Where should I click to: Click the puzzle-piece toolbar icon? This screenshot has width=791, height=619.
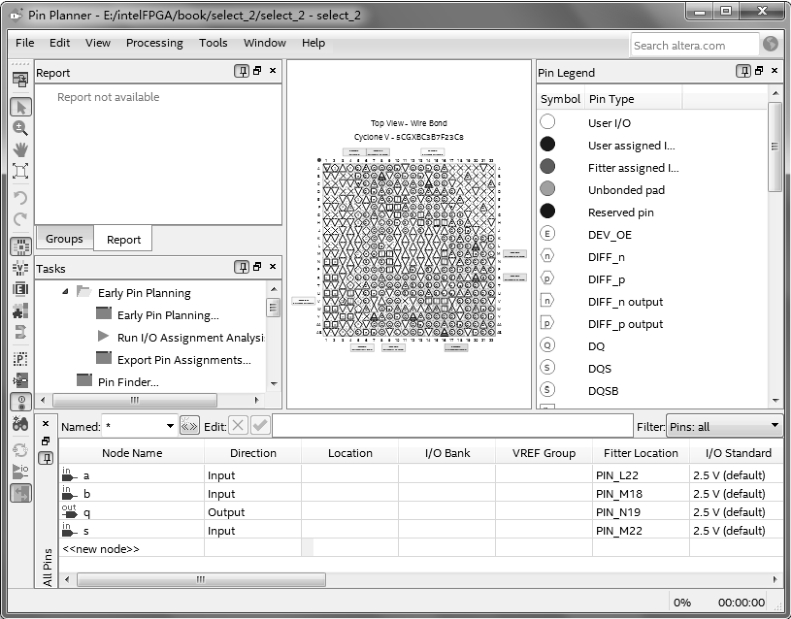20,310
